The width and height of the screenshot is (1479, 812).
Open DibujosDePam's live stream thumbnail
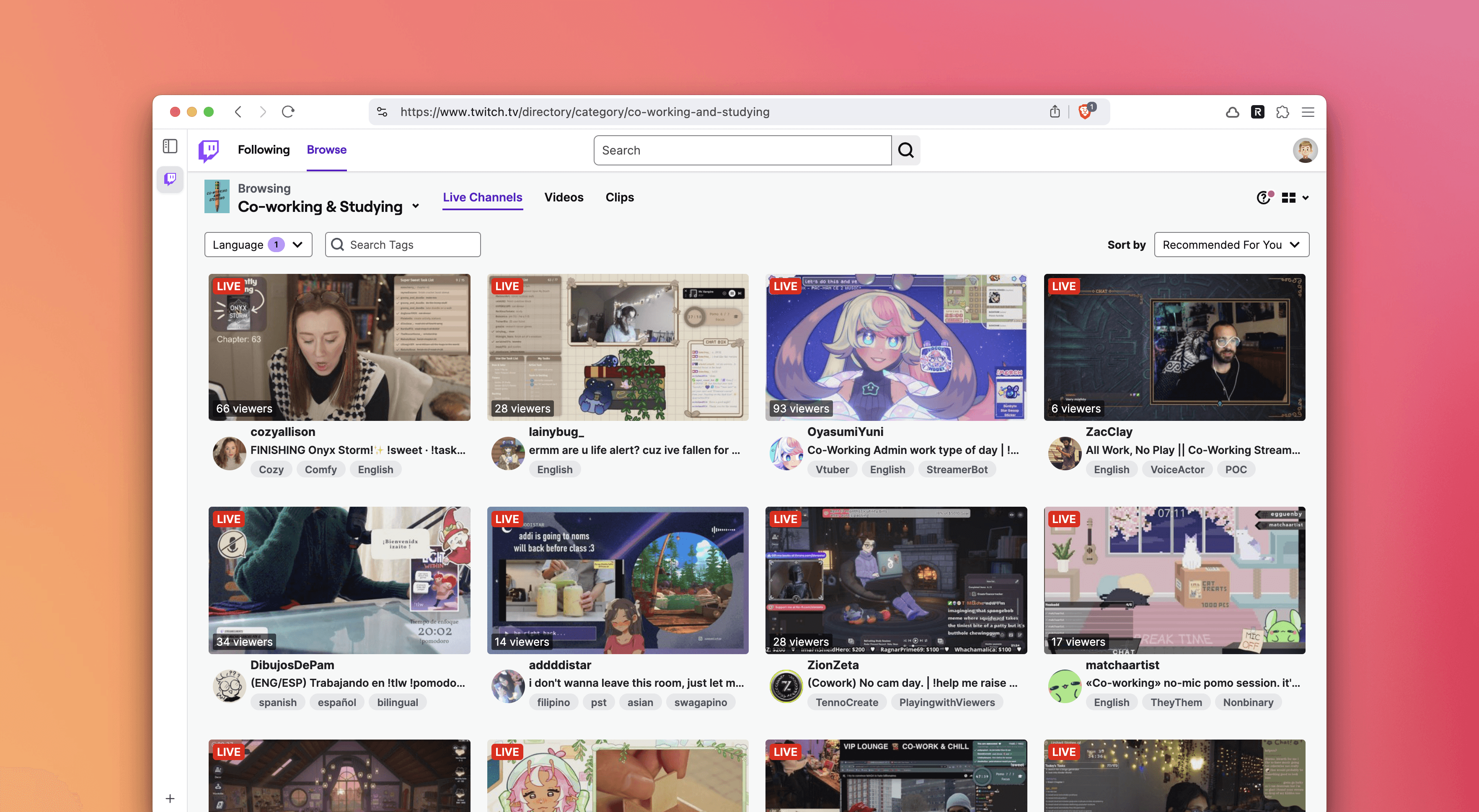click(339, 580)
